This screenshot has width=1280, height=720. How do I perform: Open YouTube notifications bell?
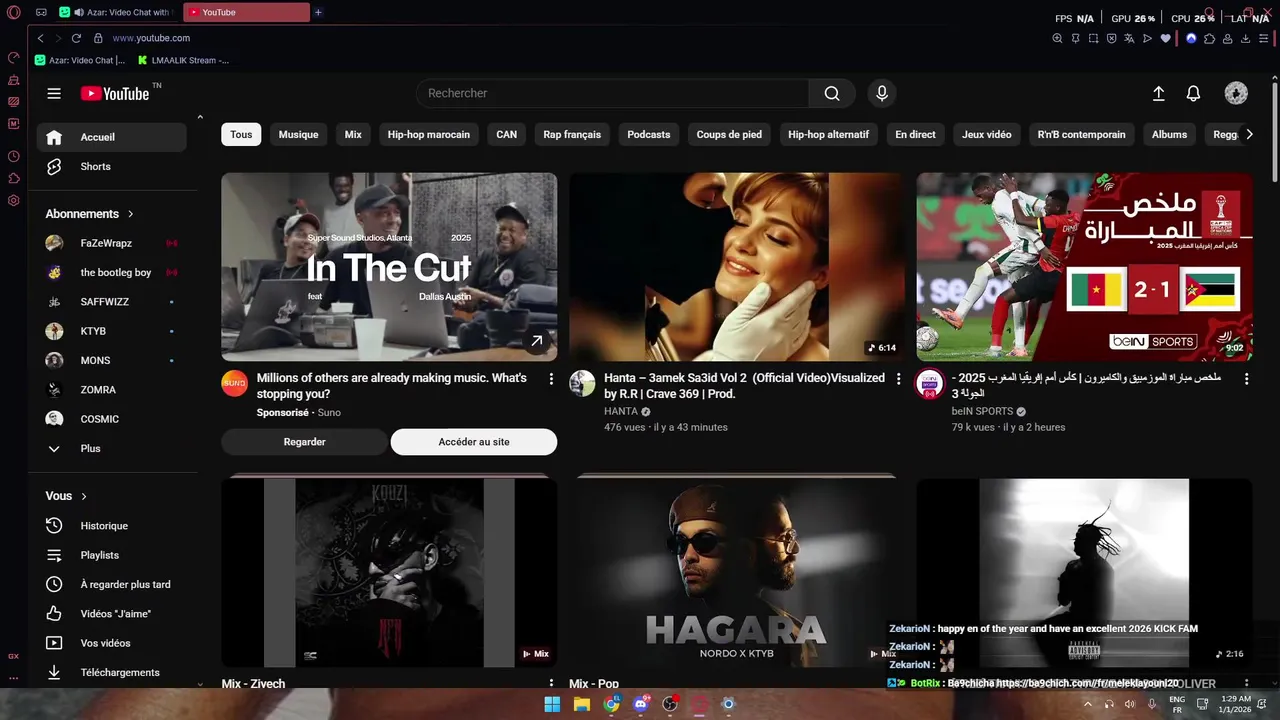point(1193,93)
